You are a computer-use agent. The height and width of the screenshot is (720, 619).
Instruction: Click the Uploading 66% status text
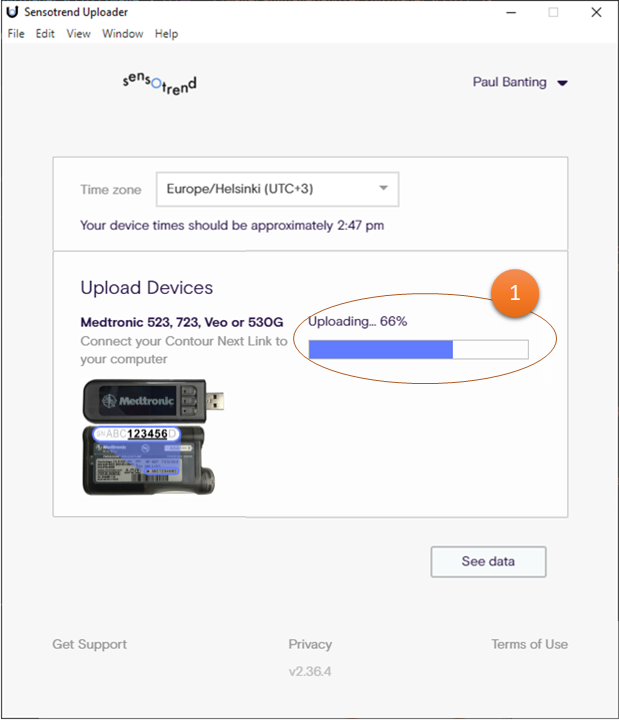tap(358, 321)
